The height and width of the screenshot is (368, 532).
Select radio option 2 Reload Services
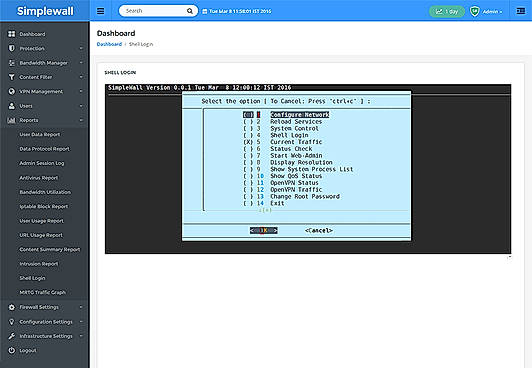click(248, 122)
